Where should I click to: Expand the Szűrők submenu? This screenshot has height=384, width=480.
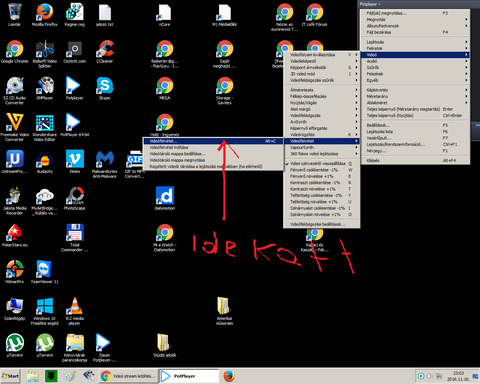[415, 68]
